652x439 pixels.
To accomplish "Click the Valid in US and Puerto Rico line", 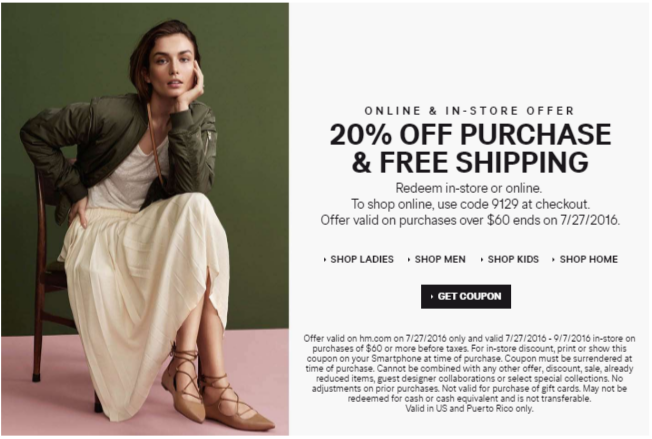I will pyautogui.click(x=469, y=409).
